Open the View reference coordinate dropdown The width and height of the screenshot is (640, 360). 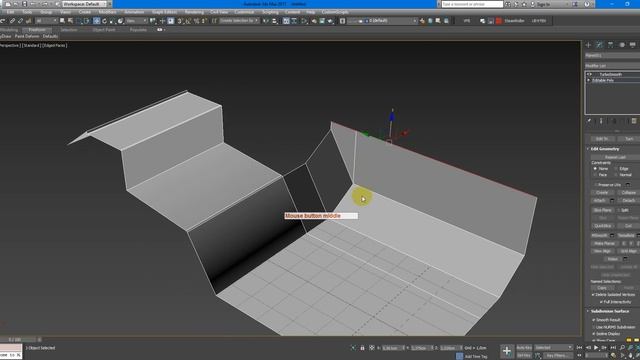(x=136, y=21)
